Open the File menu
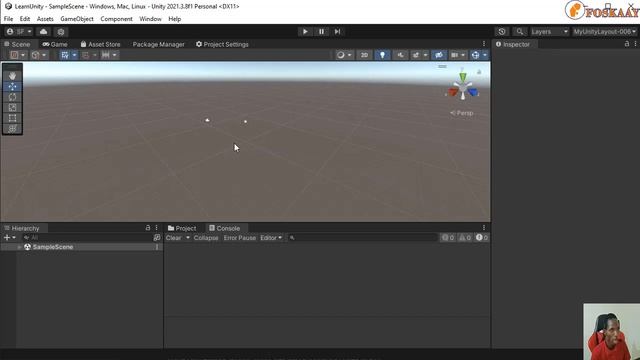This screenshot has width=640, height=360. pyautogui.click(x=8, y=19)
